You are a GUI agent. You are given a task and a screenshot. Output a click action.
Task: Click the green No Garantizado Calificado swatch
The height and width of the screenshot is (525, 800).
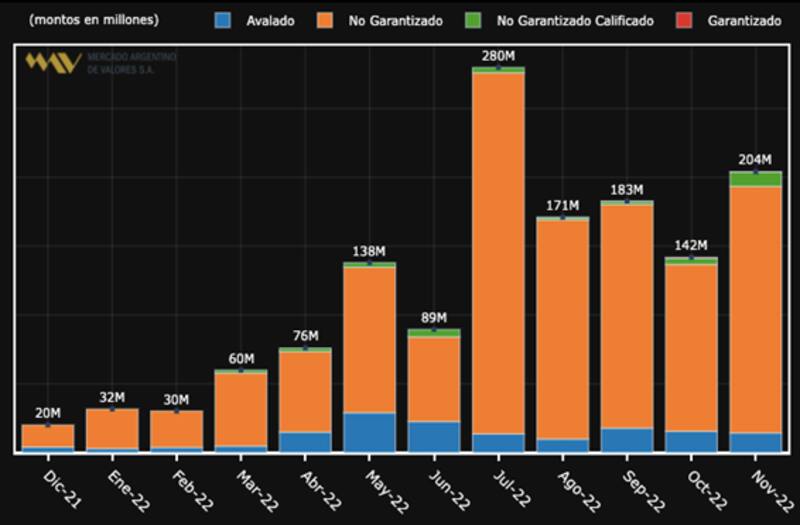tap(474, 20)
